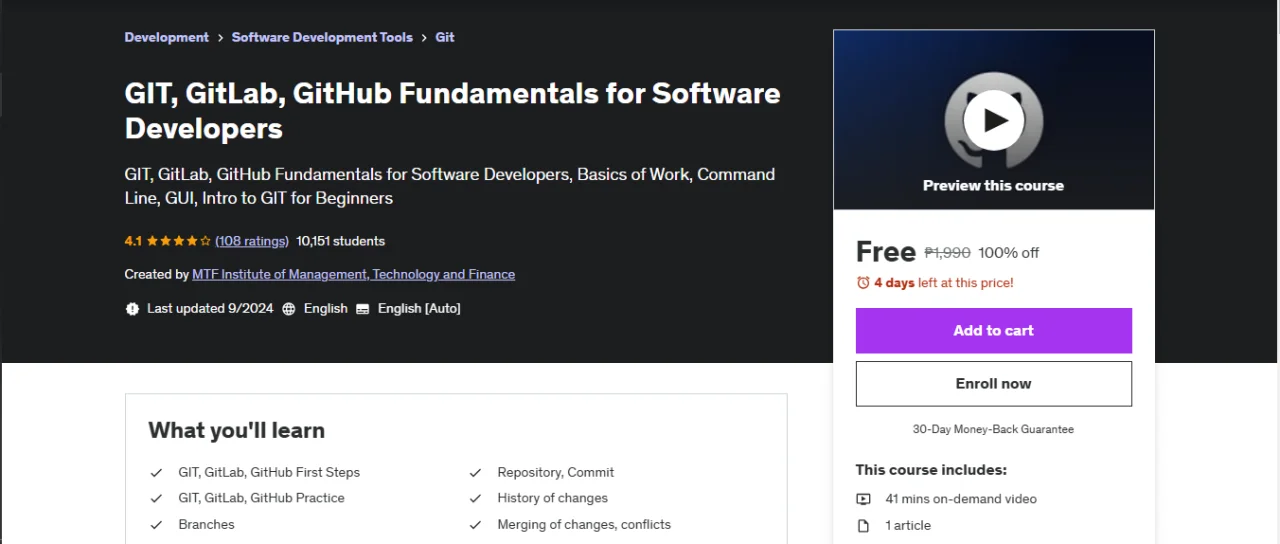Click 'GIT, GitLab, GitHub Practice' list item
Viewport: 1280px width, 544px height.
(x=262, y=498)
